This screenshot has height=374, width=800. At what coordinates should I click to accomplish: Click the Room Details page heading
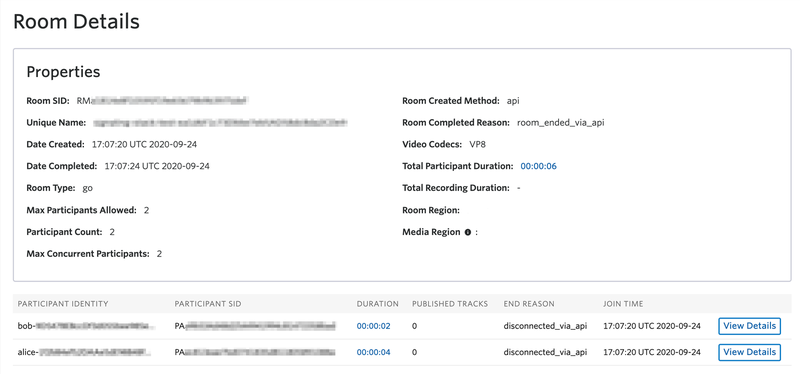coord(77,22)
